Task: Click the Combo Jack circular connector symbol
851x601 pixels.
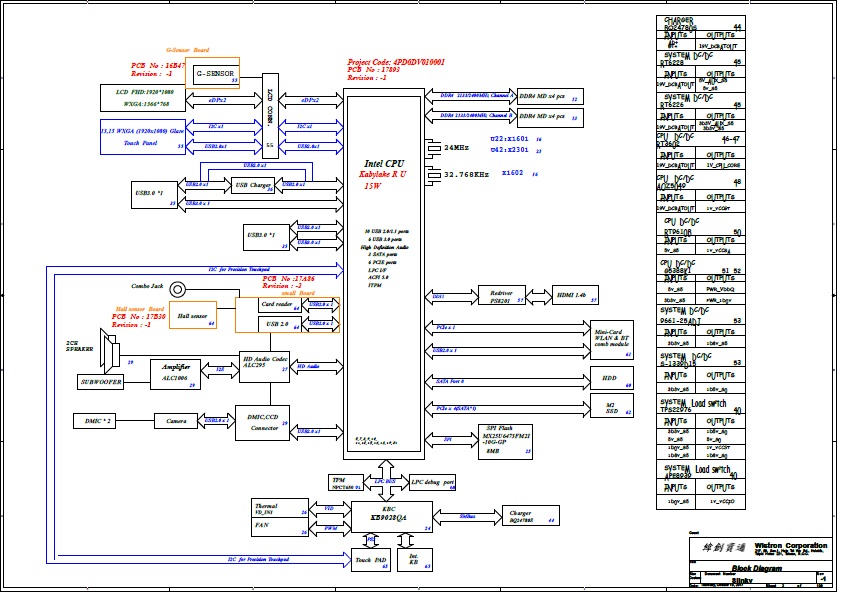Action: (x=178, y=290)
